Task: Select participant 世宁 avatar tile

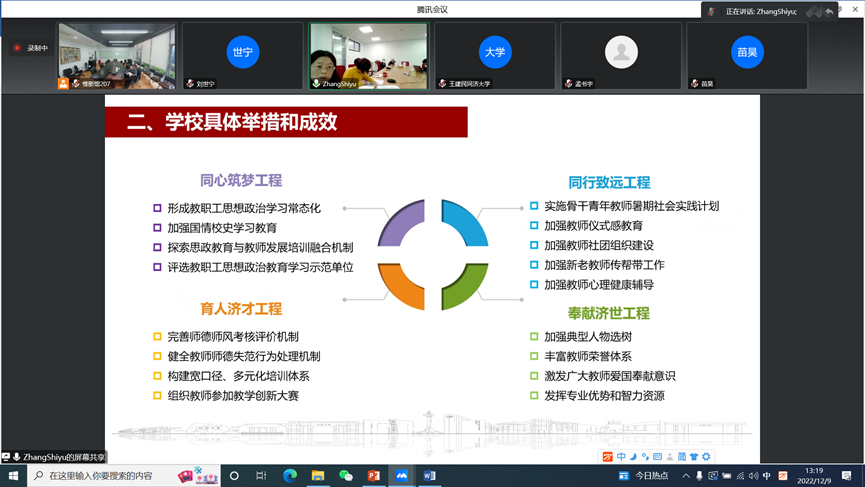Action: 243,56
